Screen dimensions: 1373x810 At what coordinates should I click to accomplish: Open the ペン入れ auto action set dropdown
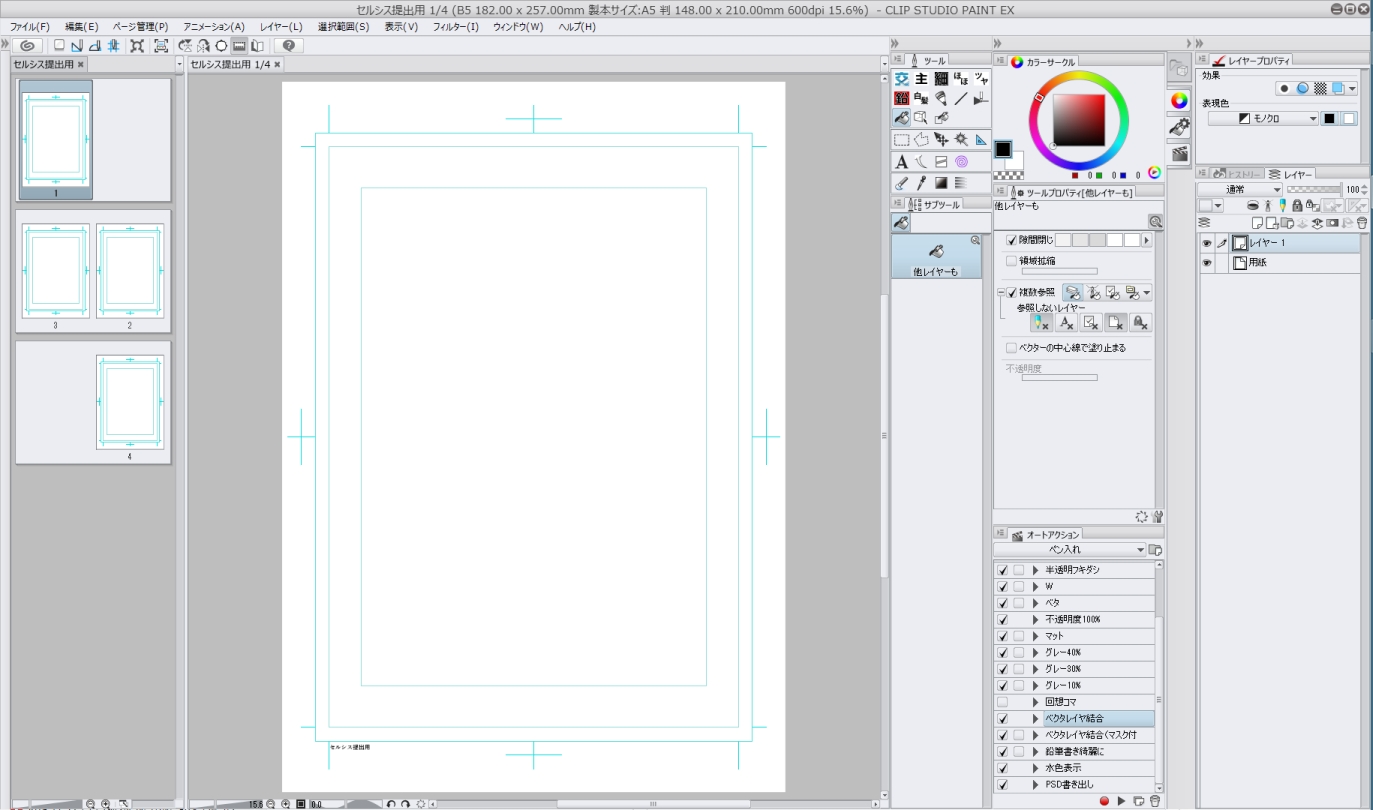pos(1069,550)
